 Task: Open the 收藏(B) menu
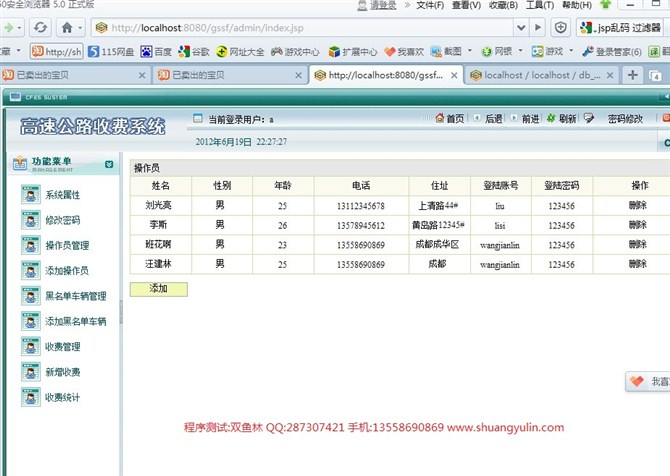point(503,5)
